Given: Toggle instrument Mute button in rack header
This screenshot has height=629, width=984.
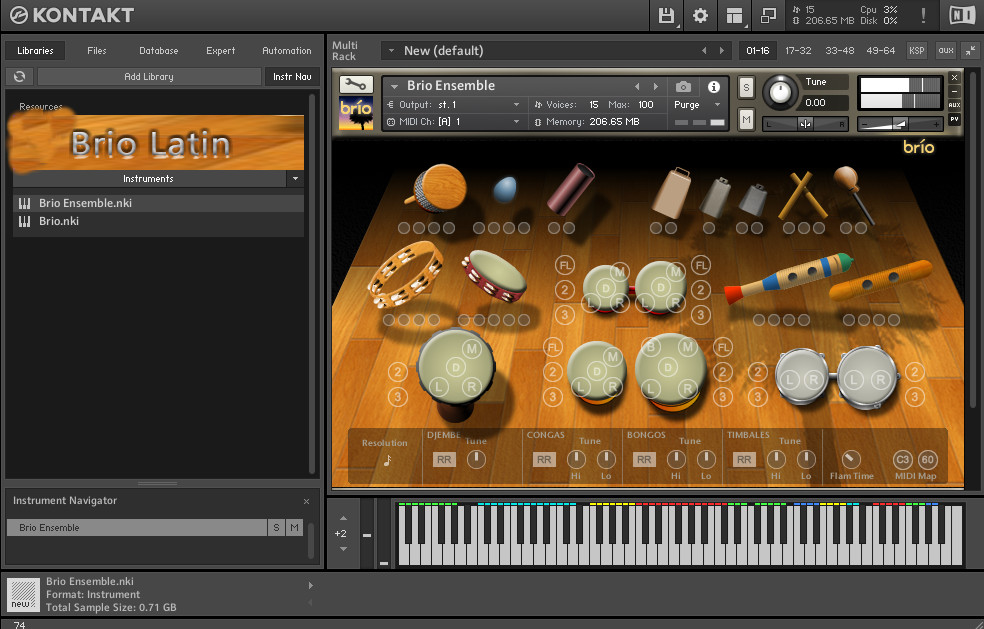Looking at the screenshot, I should click(x=746, y=119).
